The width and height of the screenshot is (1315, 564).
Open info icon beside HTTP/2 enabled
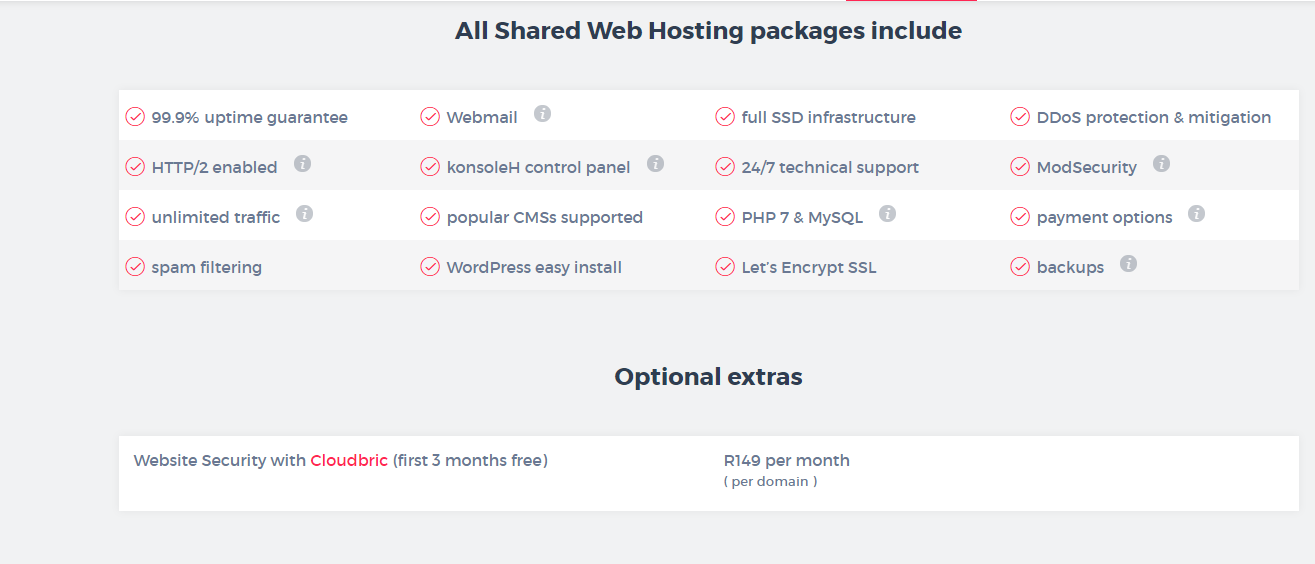point(302,164)
